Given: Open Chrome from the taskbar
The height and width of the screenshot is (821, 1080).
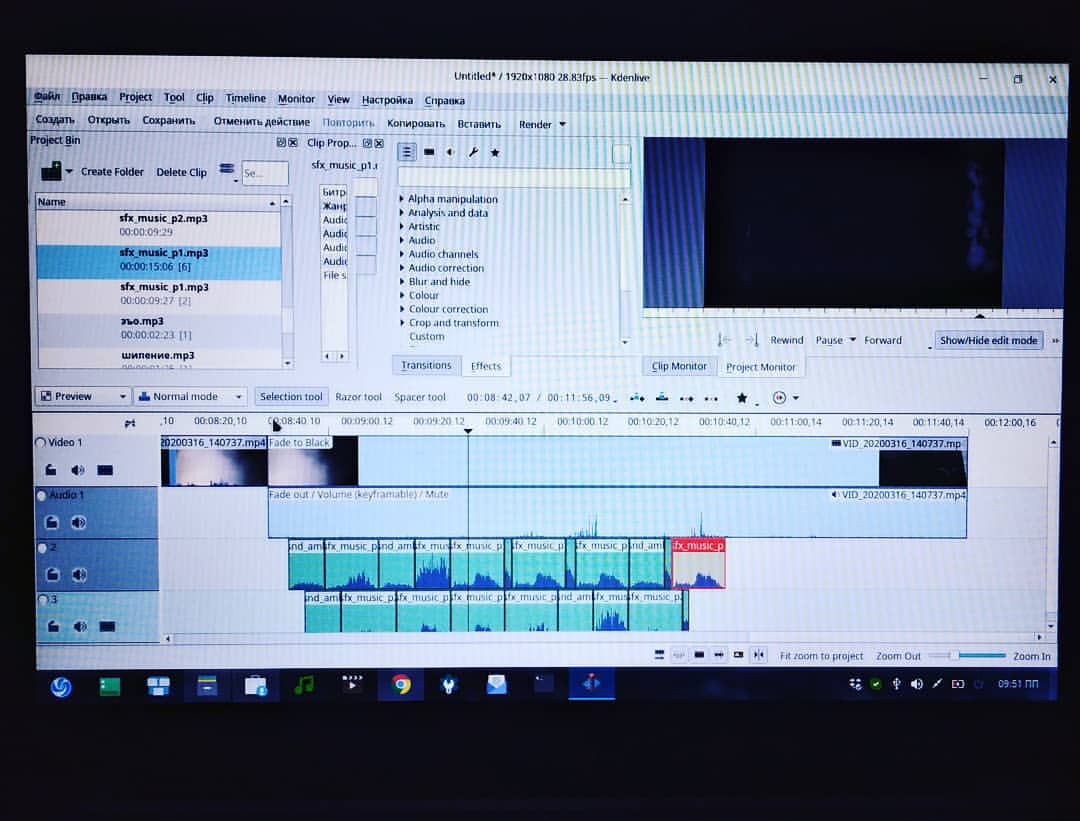Looking at the screenshot, I should point(401,685).
